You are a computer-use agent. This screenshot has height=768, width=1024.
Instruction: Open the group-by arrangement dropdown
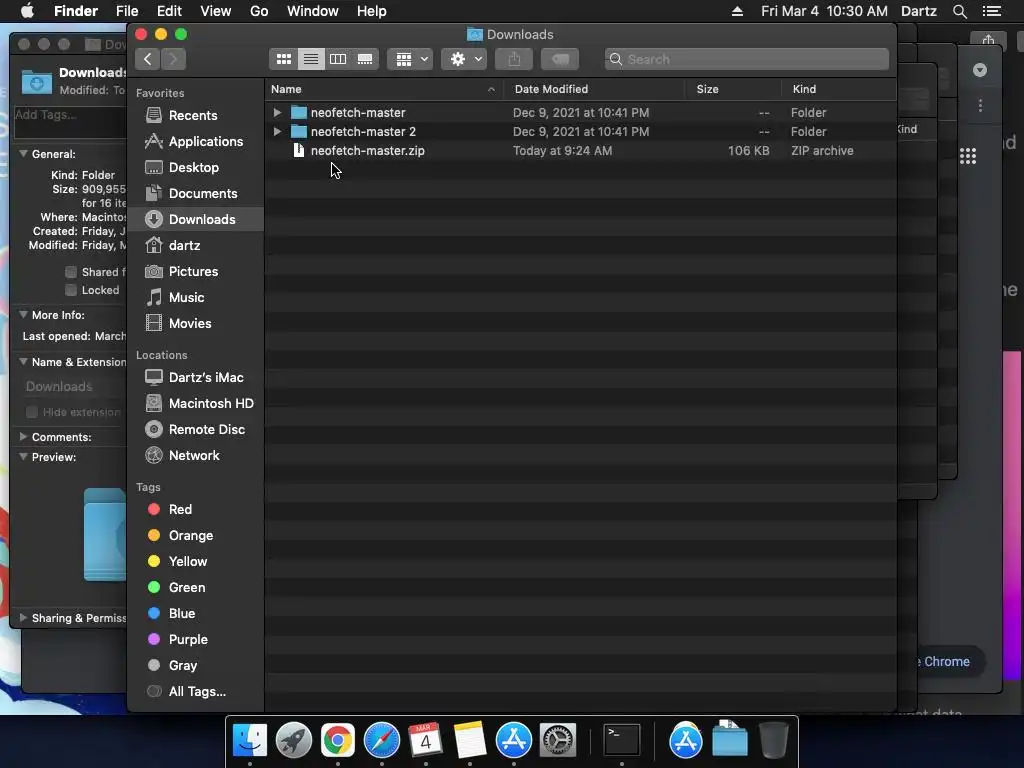click(410, 59)
